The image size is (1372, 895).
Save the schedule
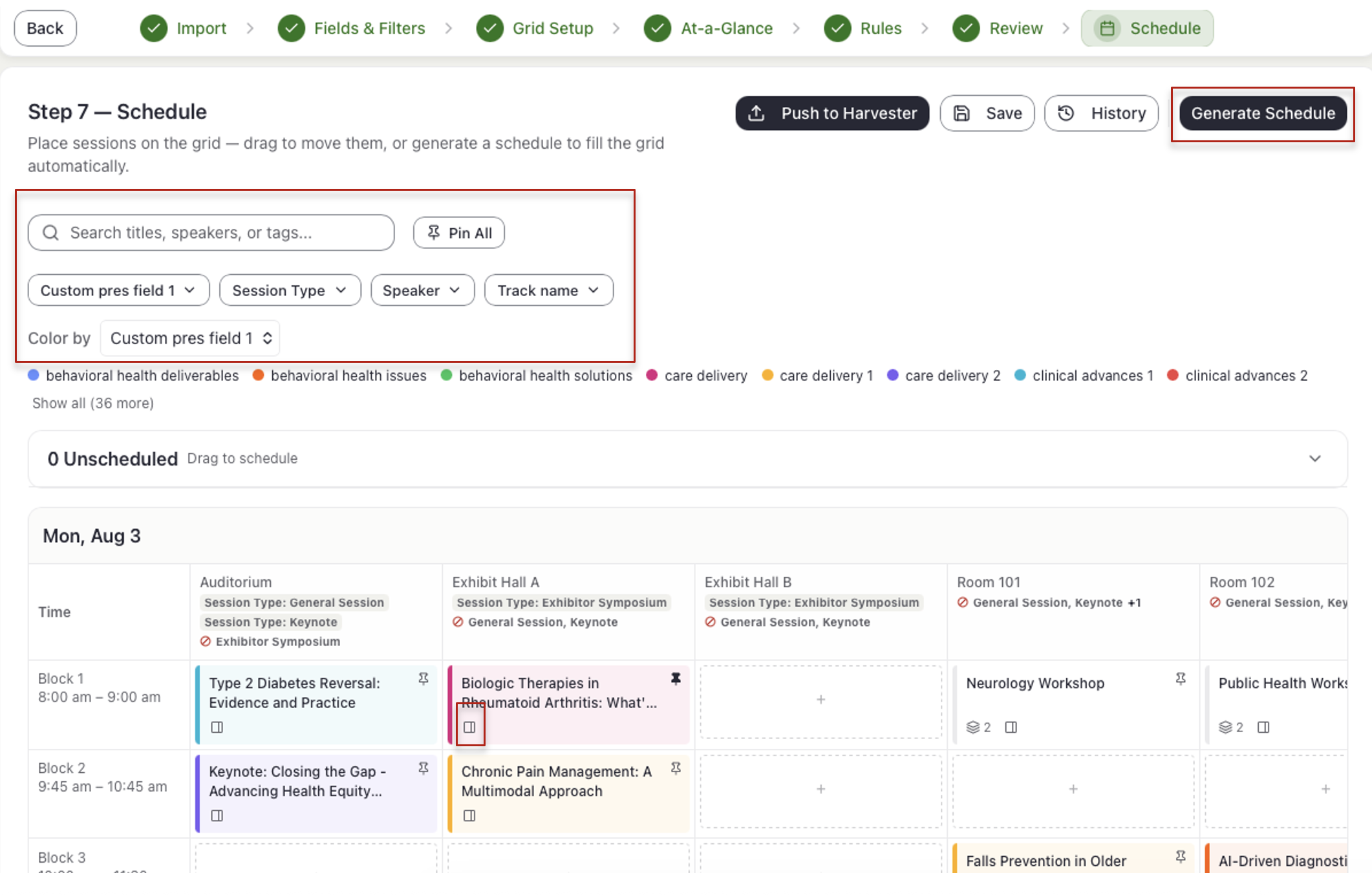(987, 113)
